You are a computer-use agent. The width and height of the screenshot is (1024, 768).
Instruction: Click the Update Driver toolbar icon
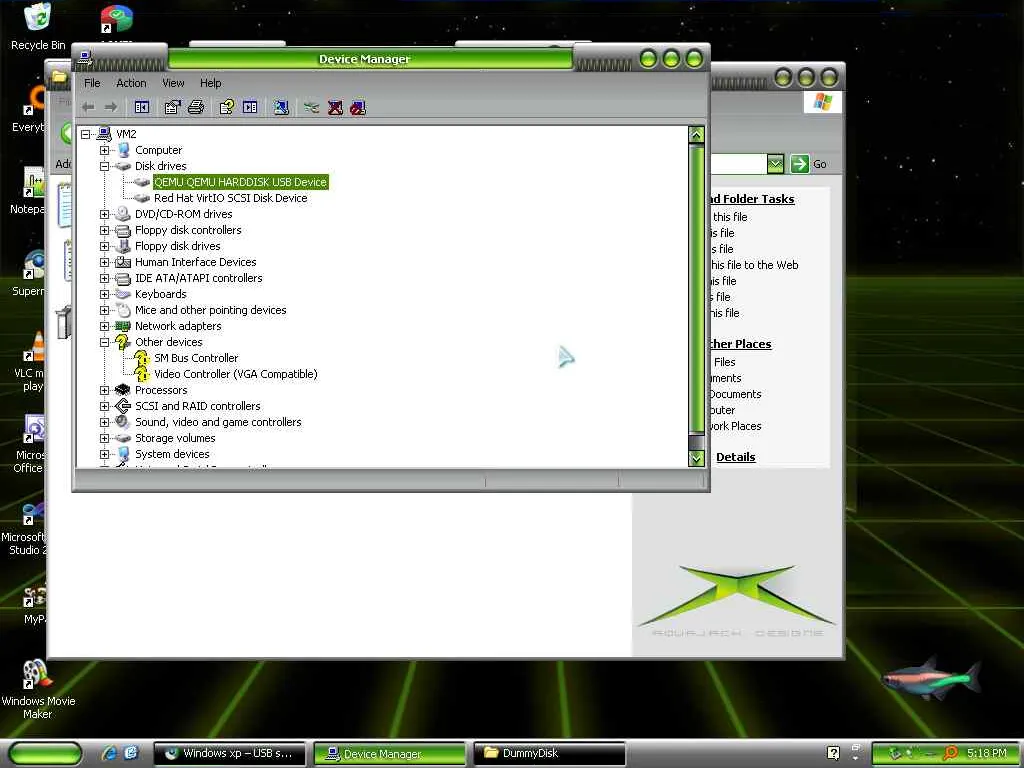312,107
